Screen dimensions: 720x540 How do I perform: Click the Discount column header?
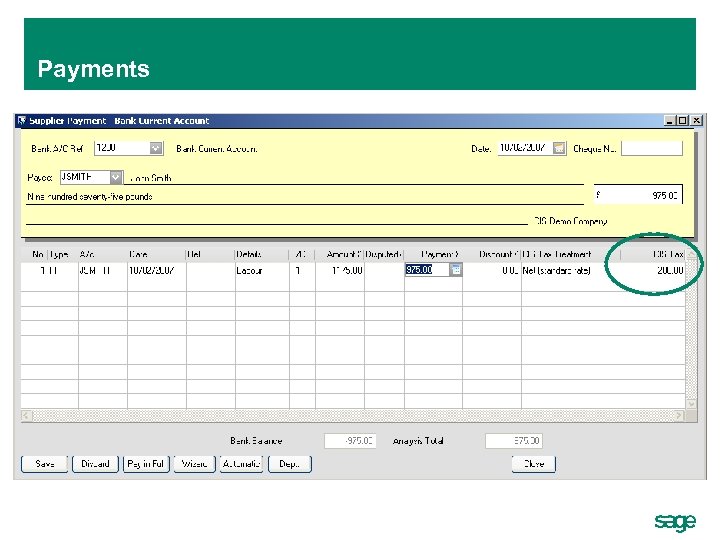pyautogui.click(x=492, y=254)
